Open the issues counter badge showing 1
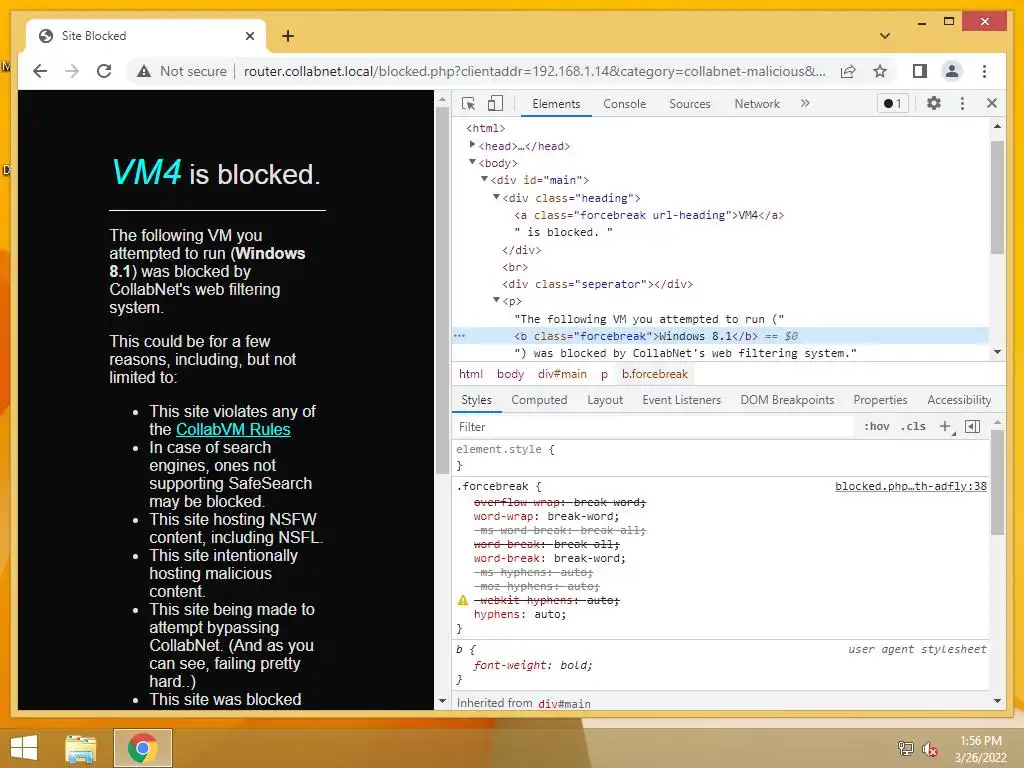Screen dimensions: 1024x768 [893, 103]
